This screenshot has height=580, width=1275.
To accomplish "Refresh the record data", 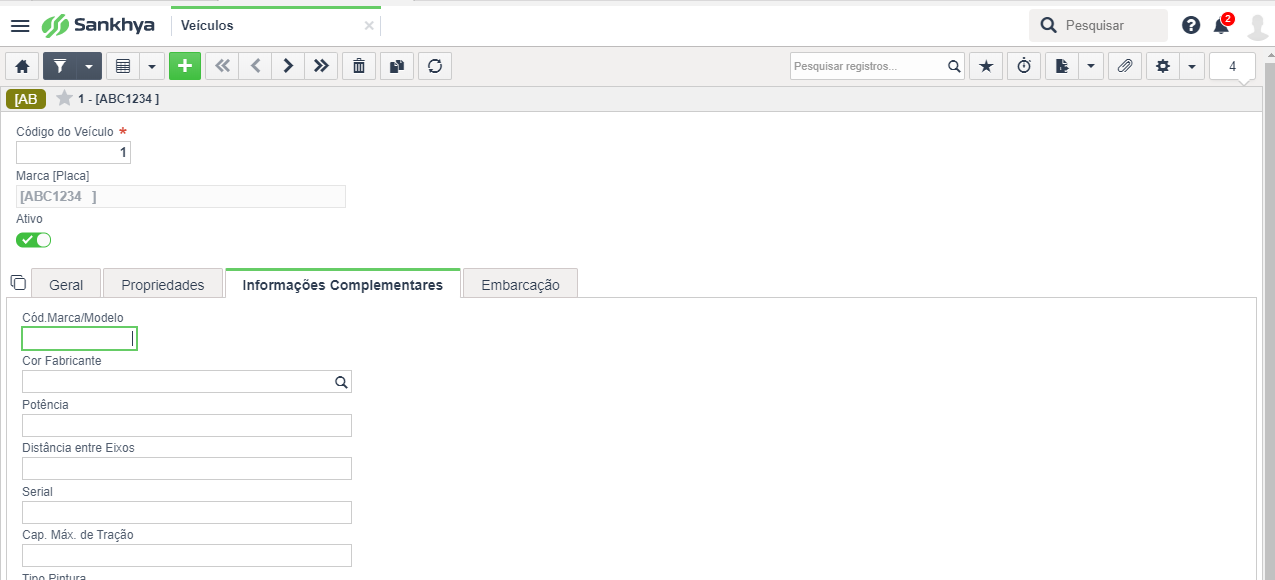I will point(435,66).
